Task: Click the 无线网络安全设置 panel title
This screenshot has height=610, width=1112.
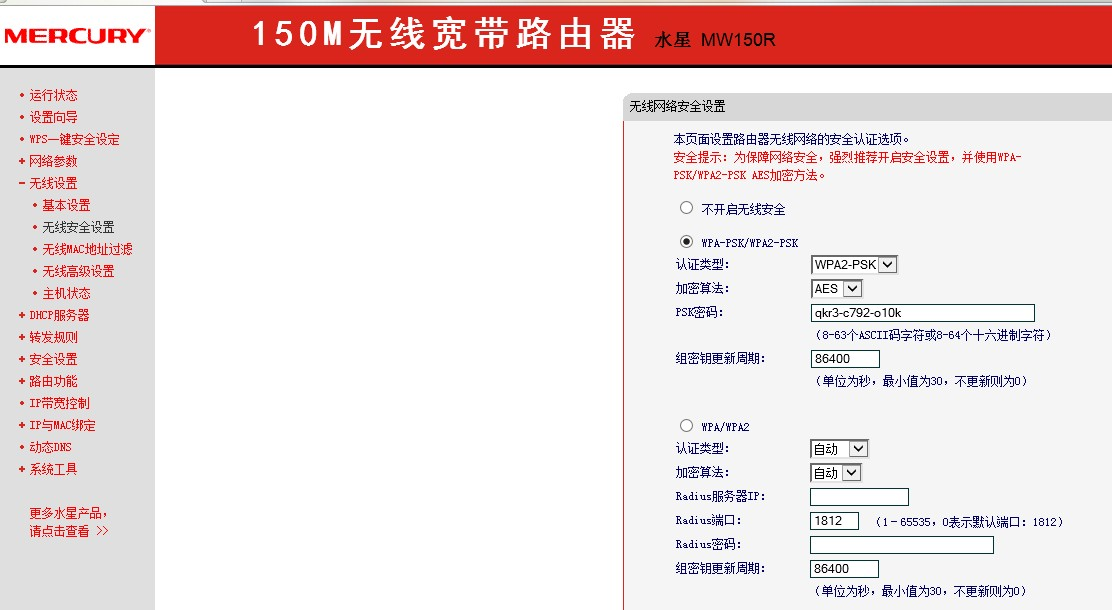Action: tap(677, 106)
